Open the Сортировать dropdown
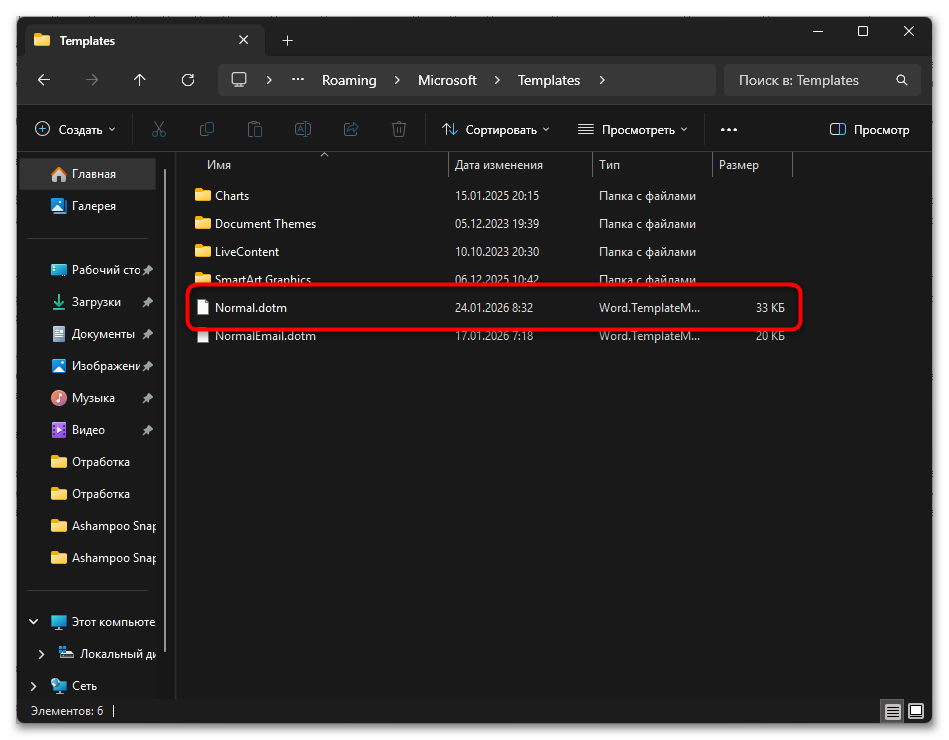949x740 pixels. point(496,129)
